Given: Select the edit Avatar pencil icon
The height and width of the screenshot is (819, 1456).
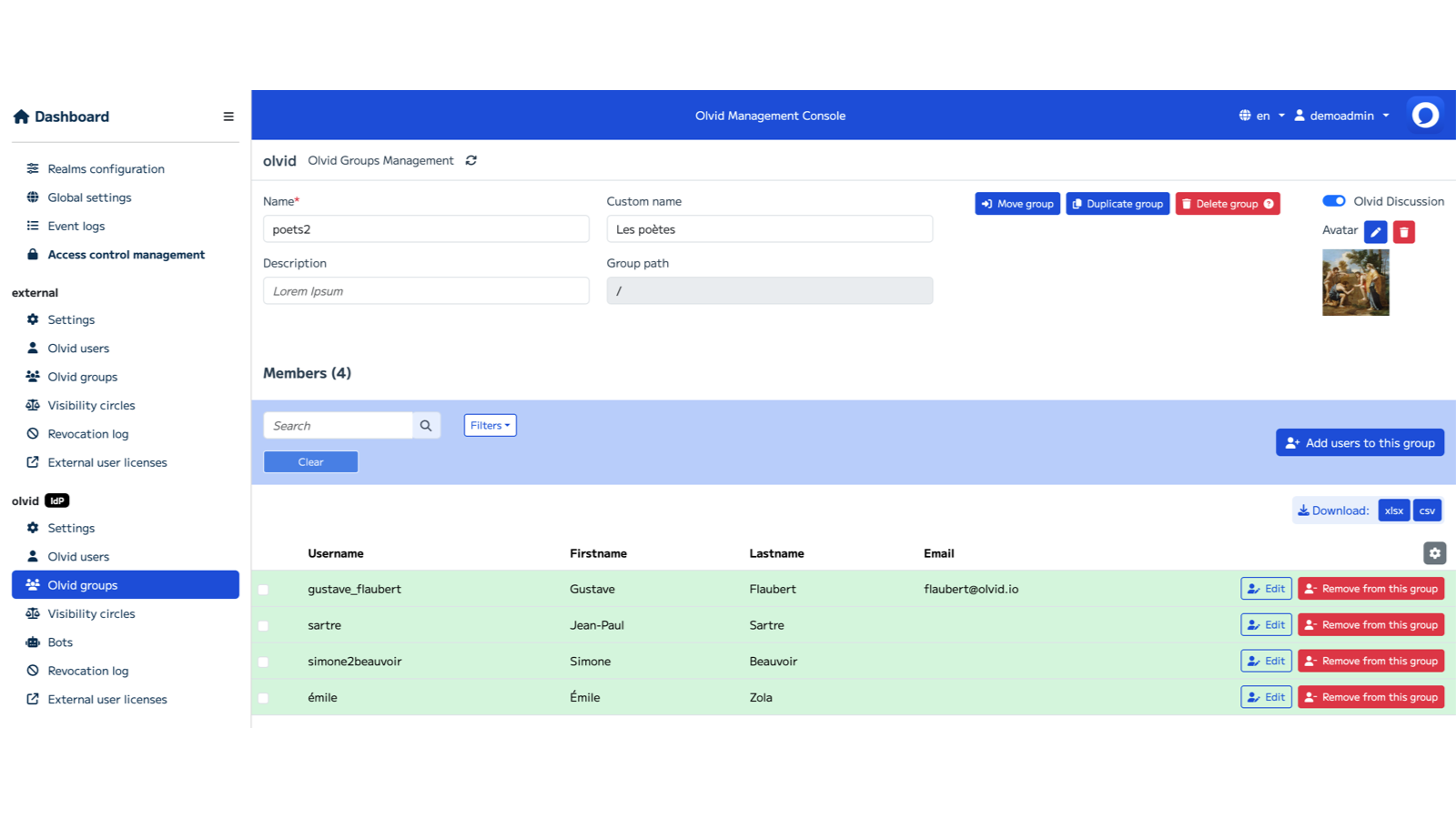Looking at the screenshot, I should coord(1375,232).
